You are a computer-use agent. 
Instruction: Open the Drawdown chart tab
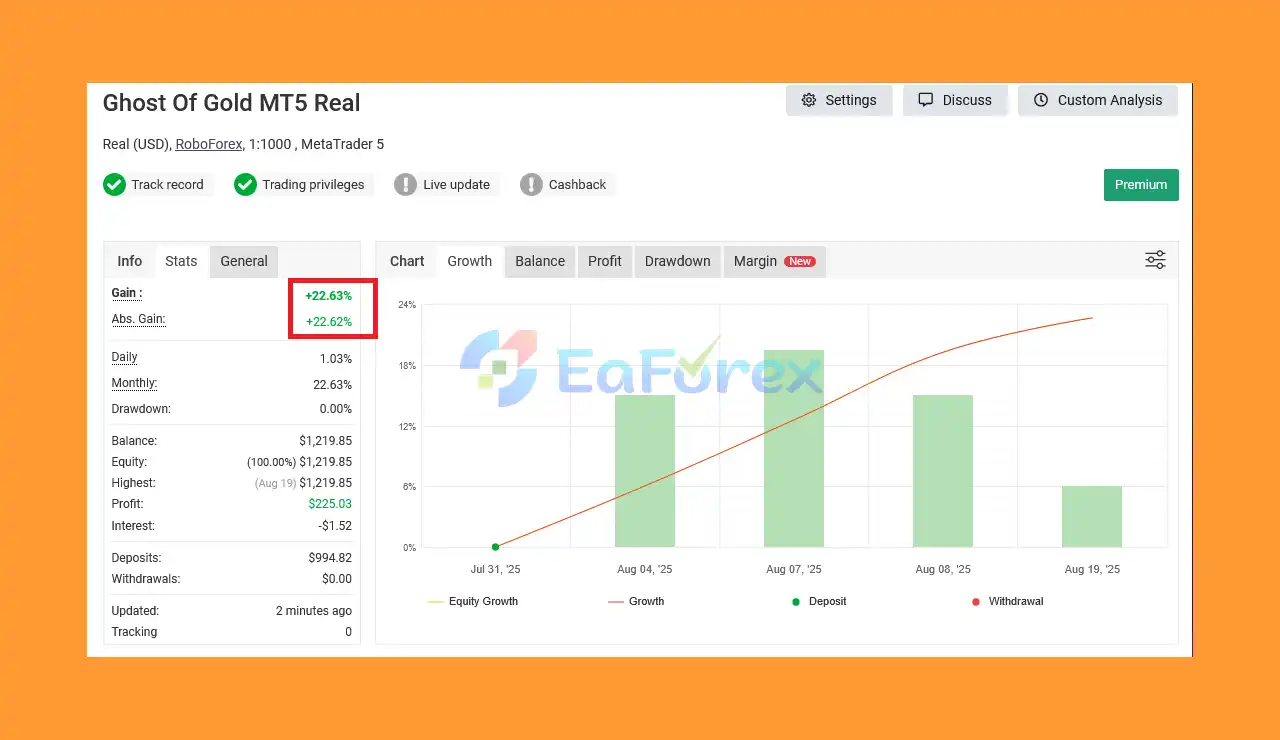(x=677, y=261)
